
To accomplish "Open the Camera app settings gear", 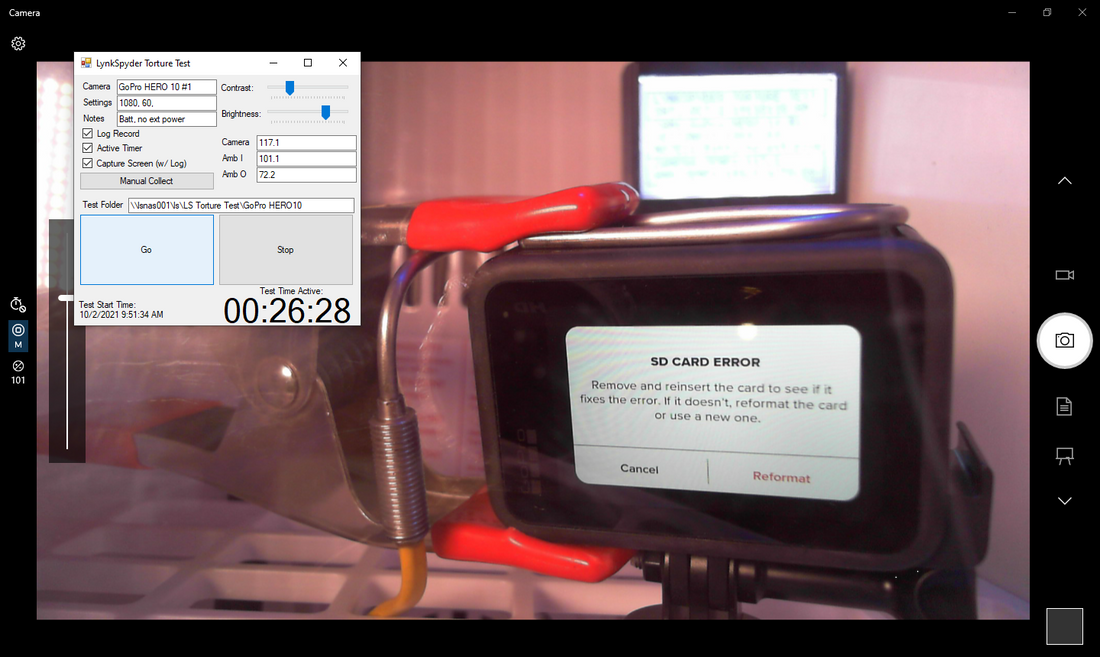I will coord(17,43).
